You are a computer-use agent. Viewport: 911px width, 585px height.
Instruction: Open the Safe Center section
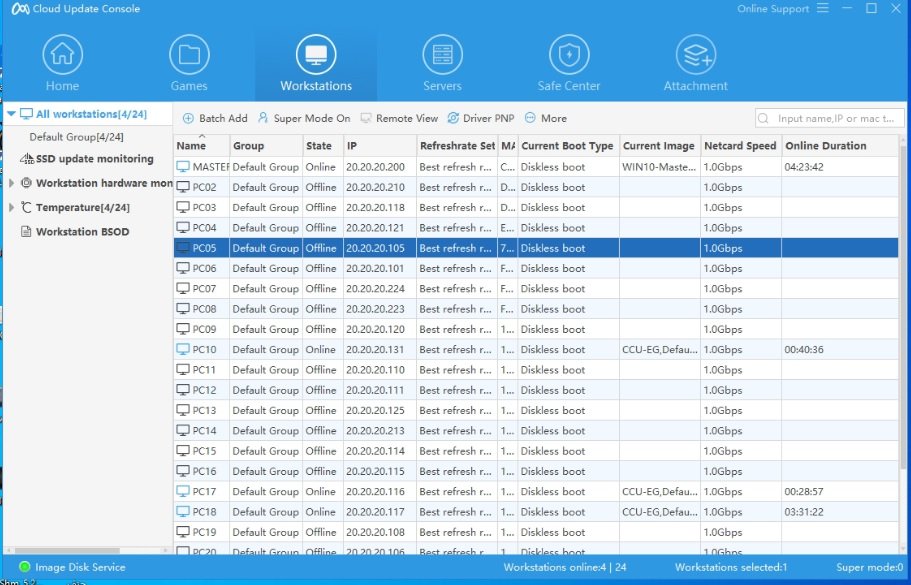click(x=568, y=62)
